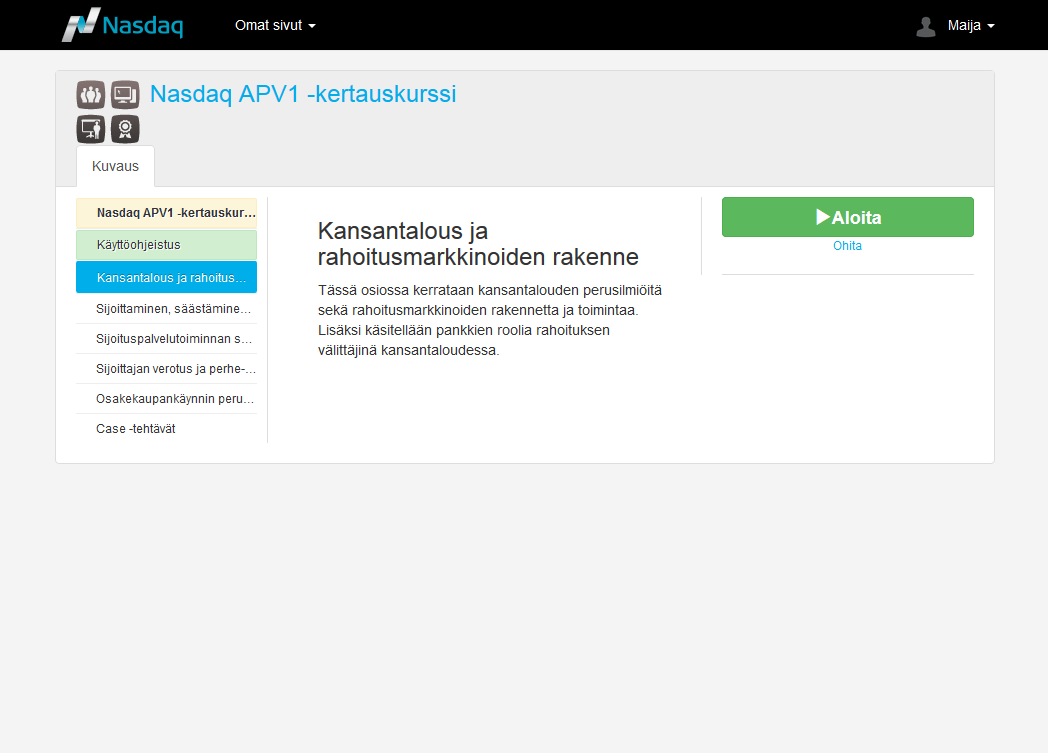This screenshot has width=1048, height=753.
Task: Click the presenter at screen icon
Action: click(x=91, y=129)
